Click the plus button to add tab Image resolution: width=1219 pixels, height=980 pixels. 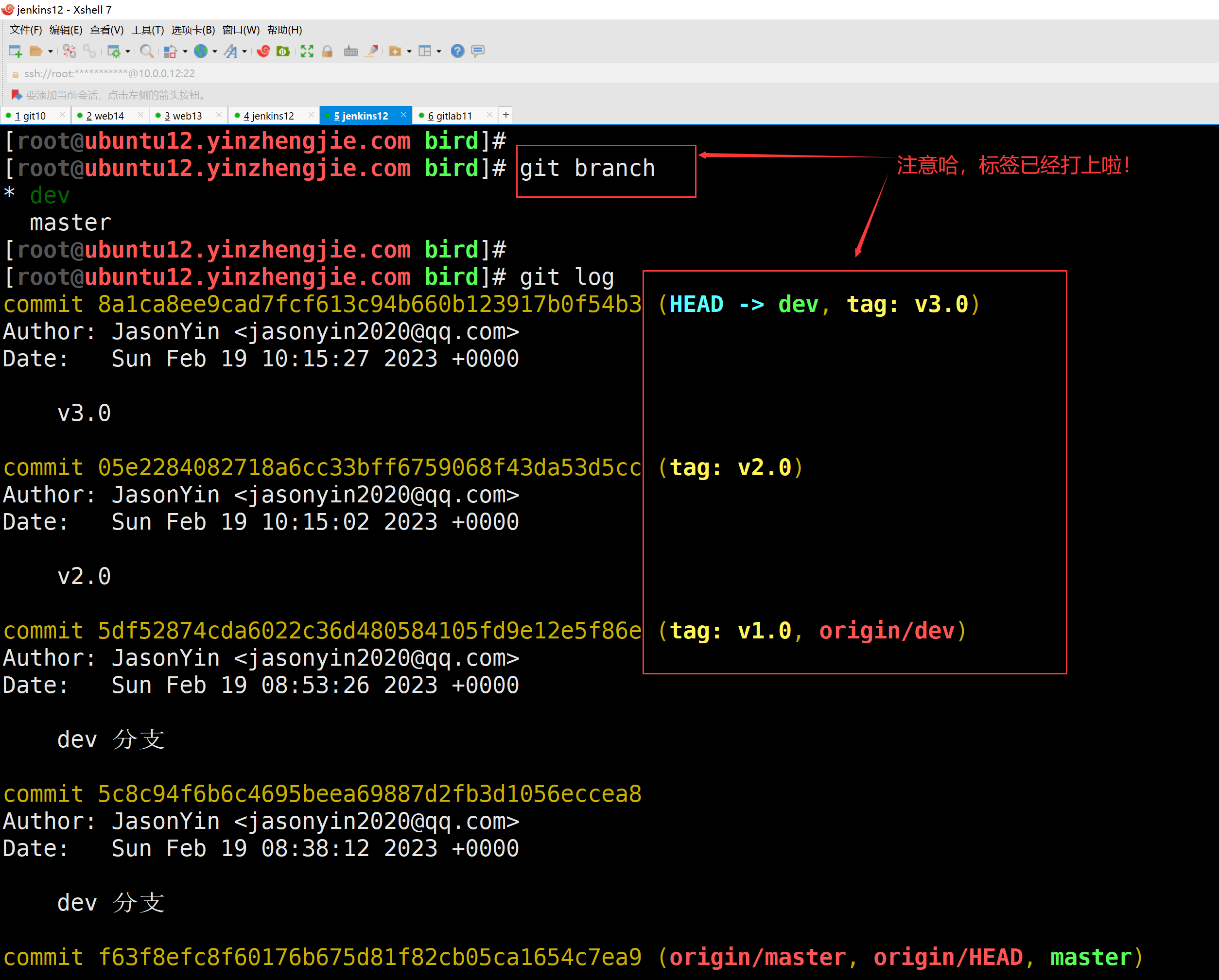tap(506, 115)
